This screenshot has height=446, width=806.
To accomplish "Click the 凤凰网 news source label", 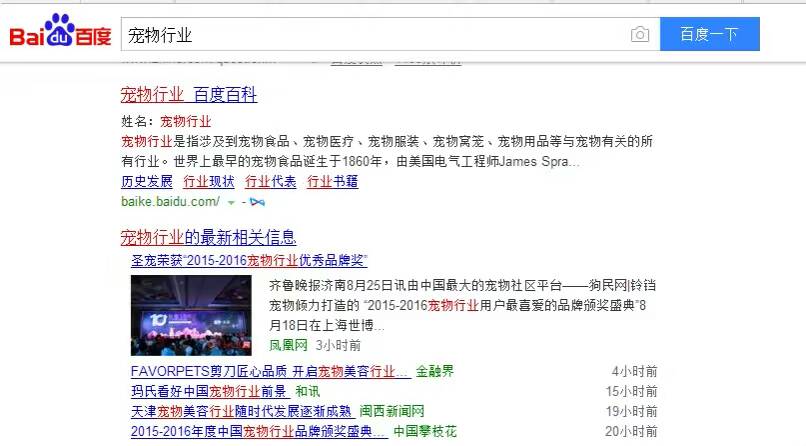I will click(288, 345).
